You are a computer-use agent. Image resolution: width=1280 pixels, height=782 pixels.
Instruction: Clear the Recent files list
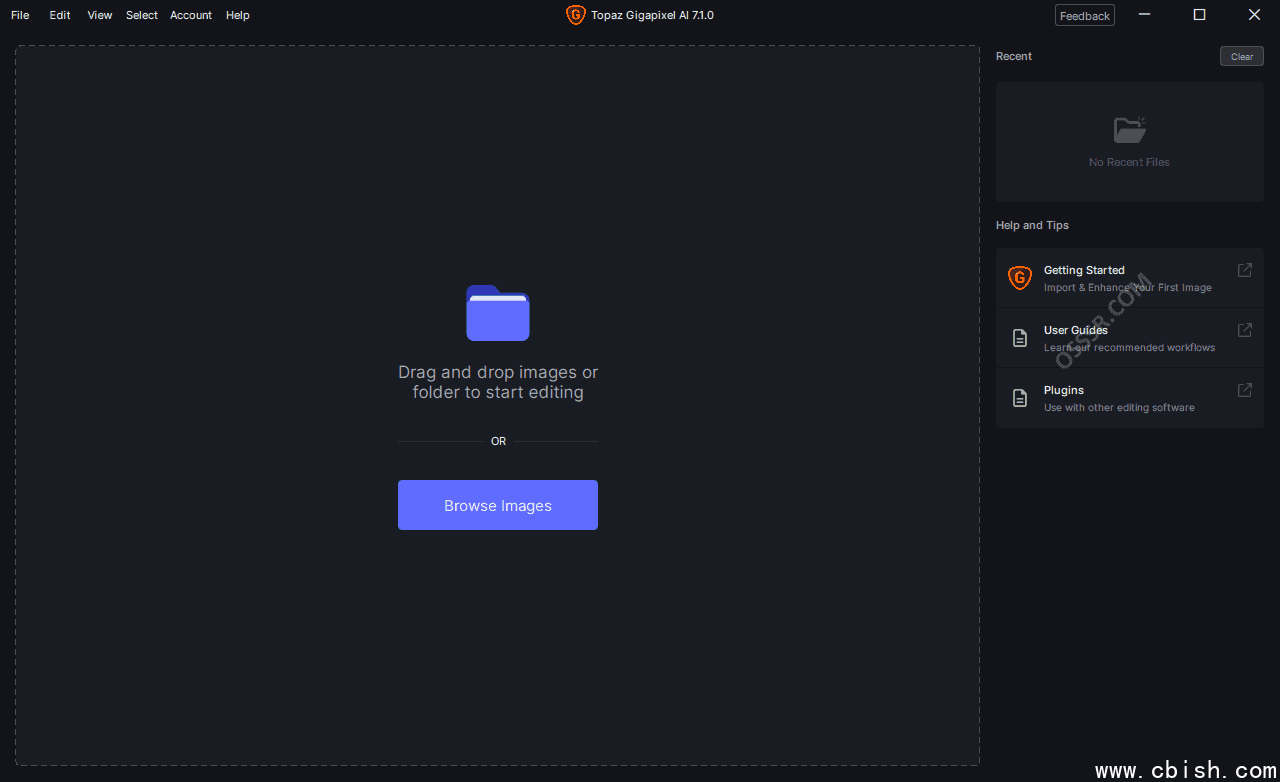1242,57
